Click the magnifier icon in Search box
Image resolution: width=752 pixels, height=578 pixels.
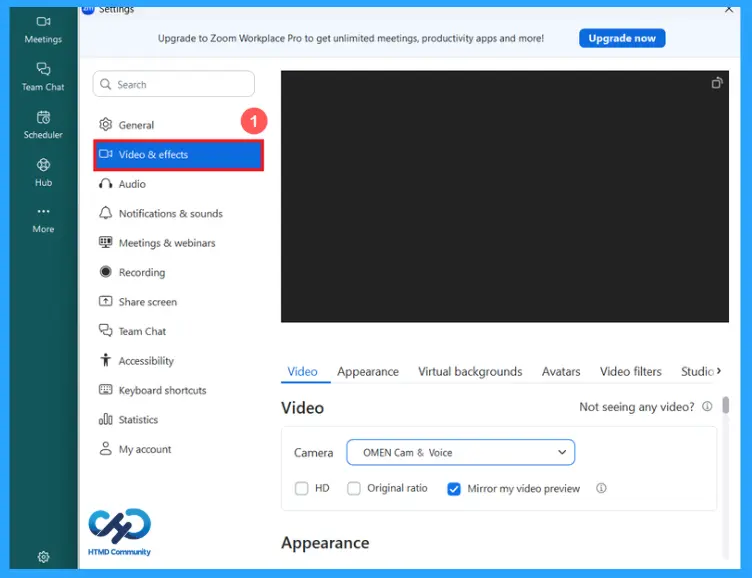[x=106, y=84]
